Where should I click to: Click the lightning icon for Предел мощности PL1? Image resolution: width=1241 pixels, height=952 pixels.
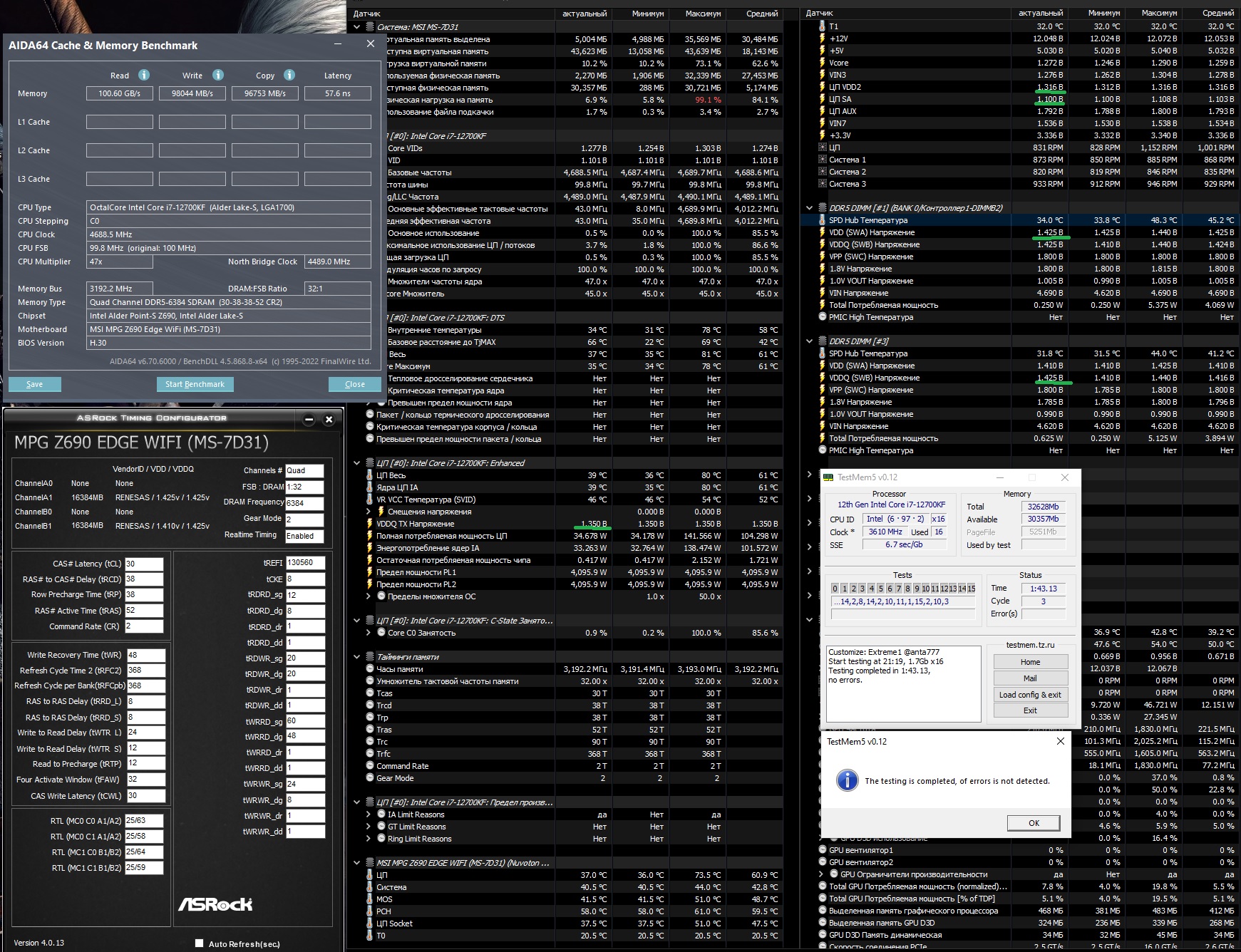pyautogui.click(x=369, y=572)
